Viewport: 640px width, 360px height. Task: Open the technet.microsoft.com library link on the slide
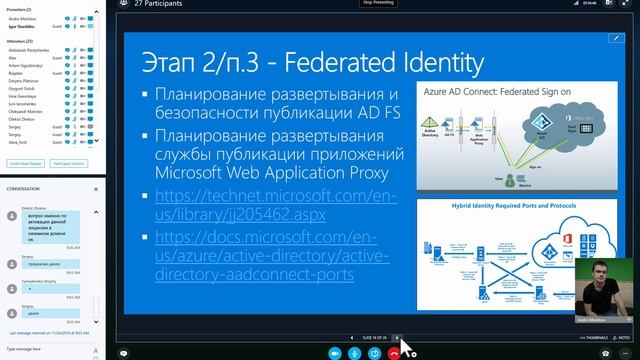tap(276, 205)
